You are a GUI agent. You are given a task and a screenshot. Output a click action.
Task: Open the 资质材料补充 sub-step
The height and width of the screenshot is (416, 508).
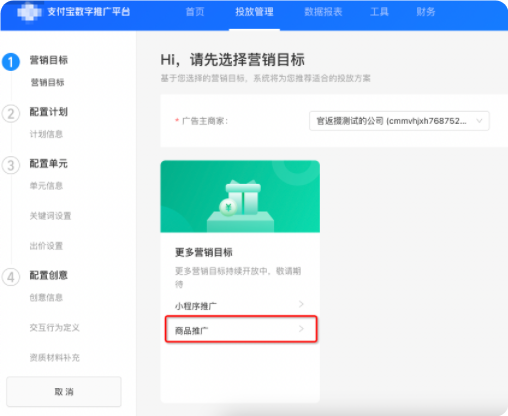coord(55,358)
